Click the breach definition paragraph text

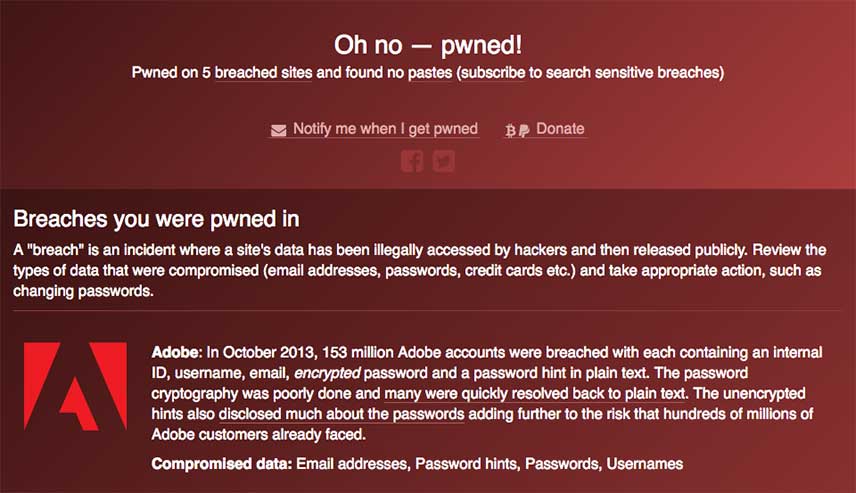point(419,271)
